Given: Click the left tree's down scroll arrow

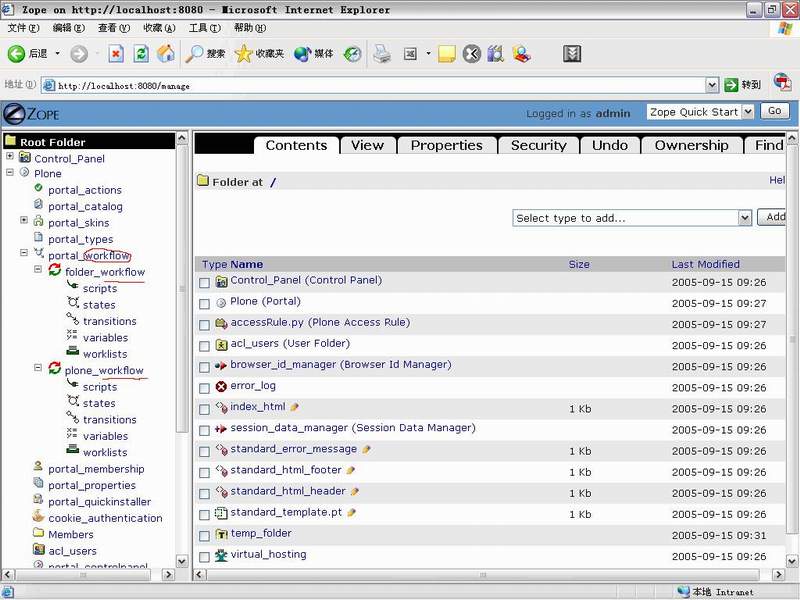Looking at the screenshot, I should [182, 561].
